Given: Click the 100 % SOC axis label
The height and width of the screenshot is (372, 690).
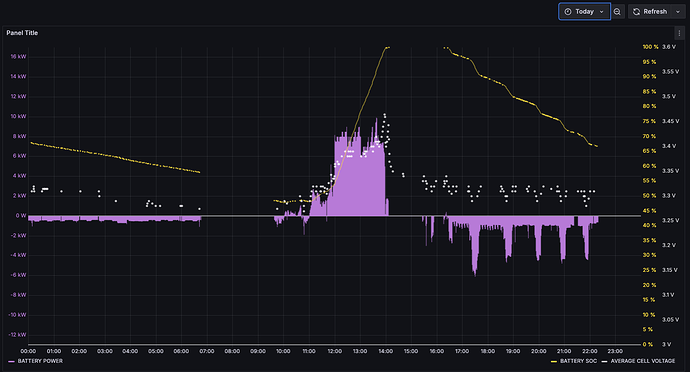Looking at the screenshot, I should (650, 47).
